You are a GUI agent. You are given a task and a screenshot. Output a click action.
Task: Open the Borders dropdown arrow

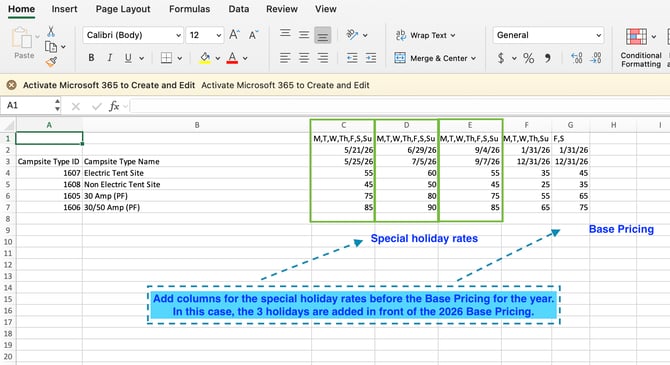179,58
